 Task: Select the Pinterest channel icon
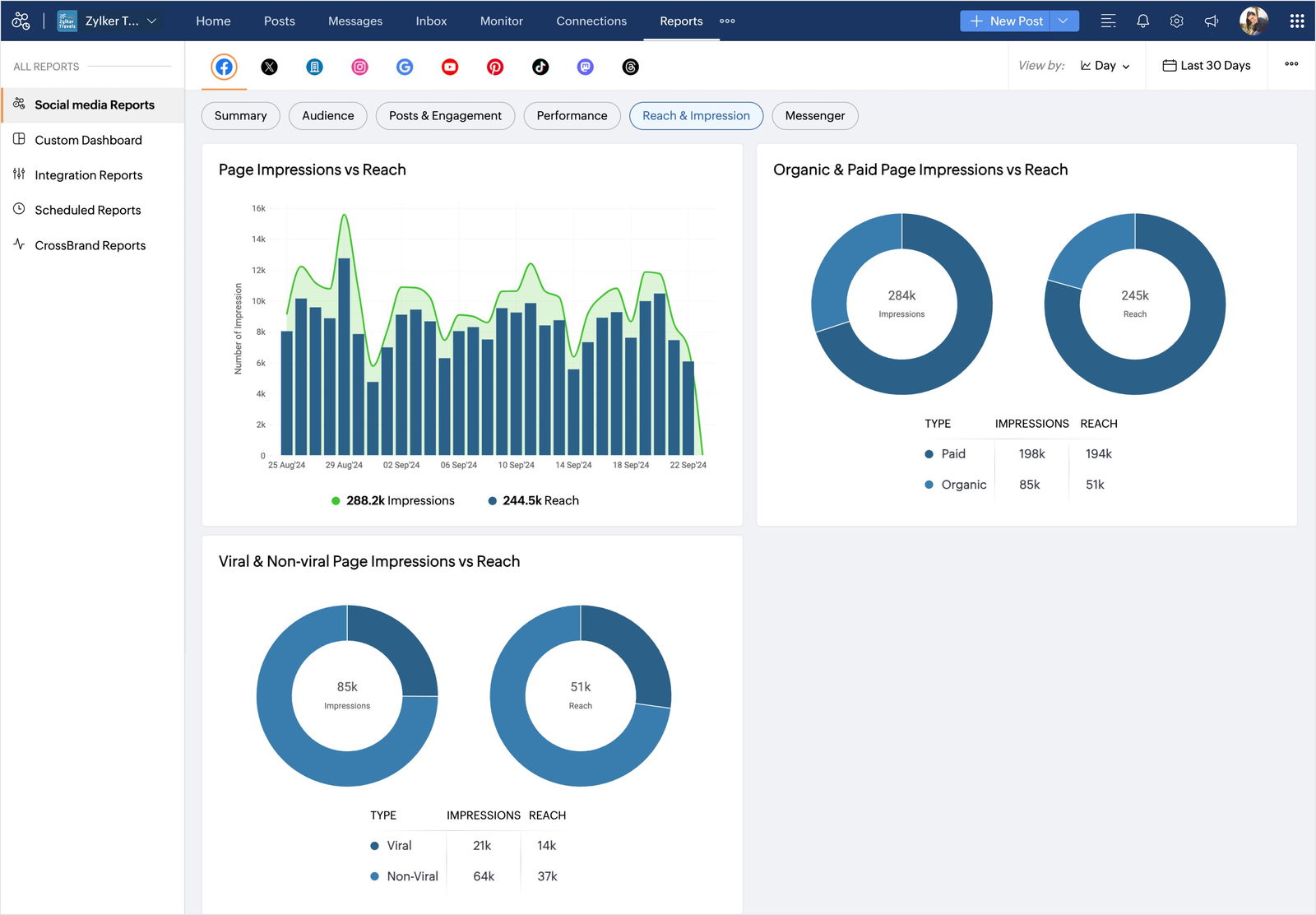(x=495, y=67)
